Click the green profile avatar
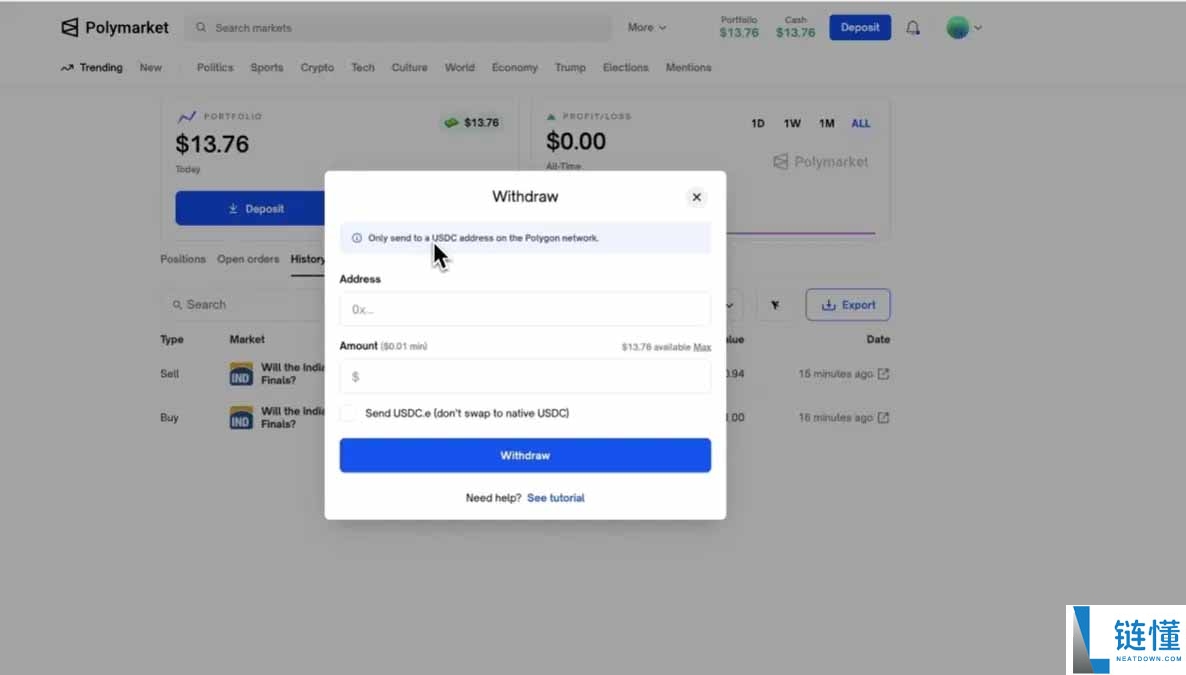Image resolution: width=1186 pixels, height=675 pixels. (x=958, y=28)
